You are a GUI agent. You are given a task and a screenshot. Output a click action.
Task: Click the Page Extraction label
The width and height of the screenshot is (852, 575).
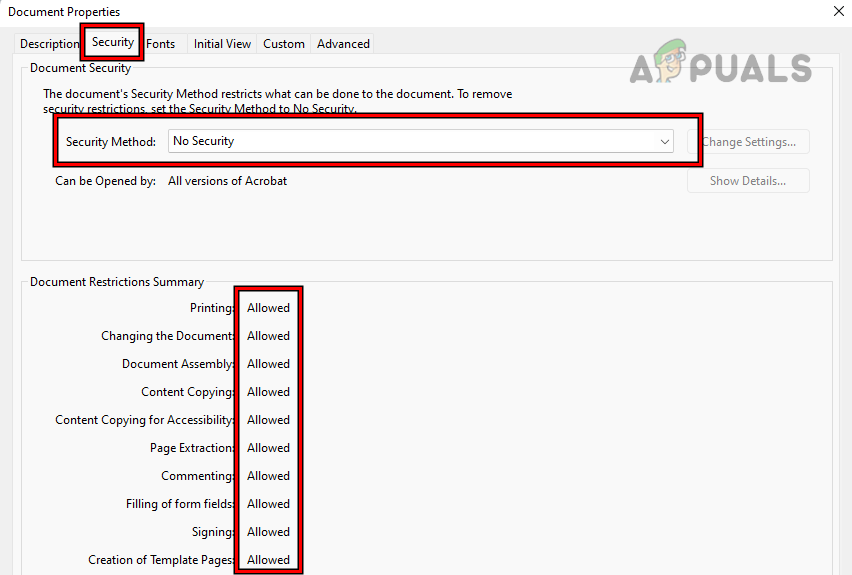[192, 448]
